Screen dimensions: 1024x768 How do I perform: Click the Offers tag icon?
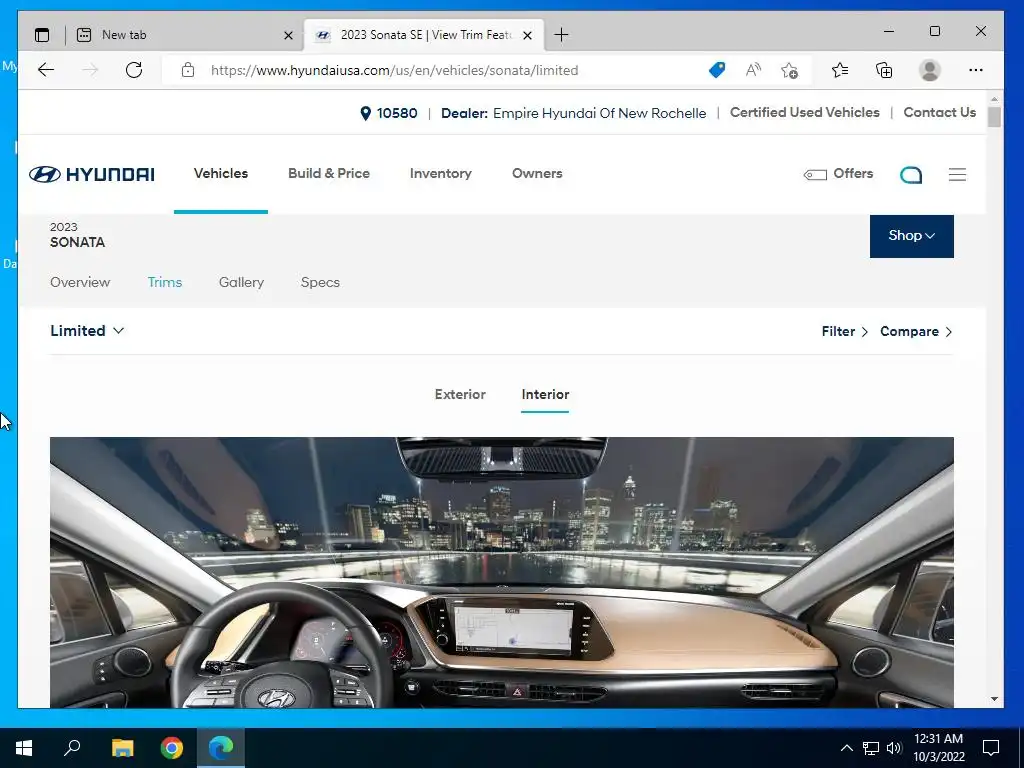[x=815, y=174]
